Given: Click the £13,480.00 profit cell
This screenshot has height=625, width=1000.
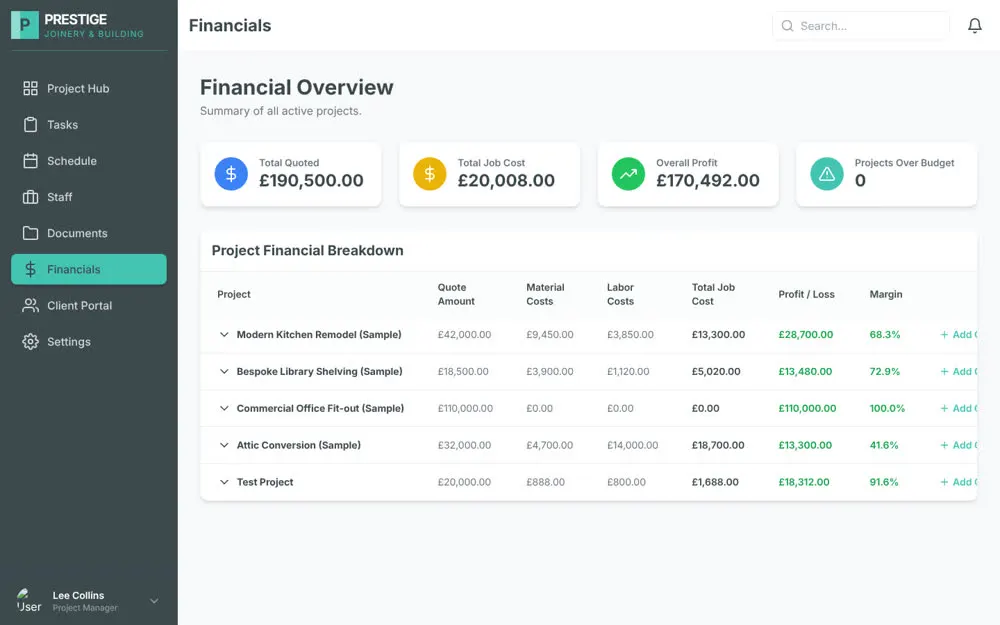Looking at the screenshot, I should coord(805,371).
